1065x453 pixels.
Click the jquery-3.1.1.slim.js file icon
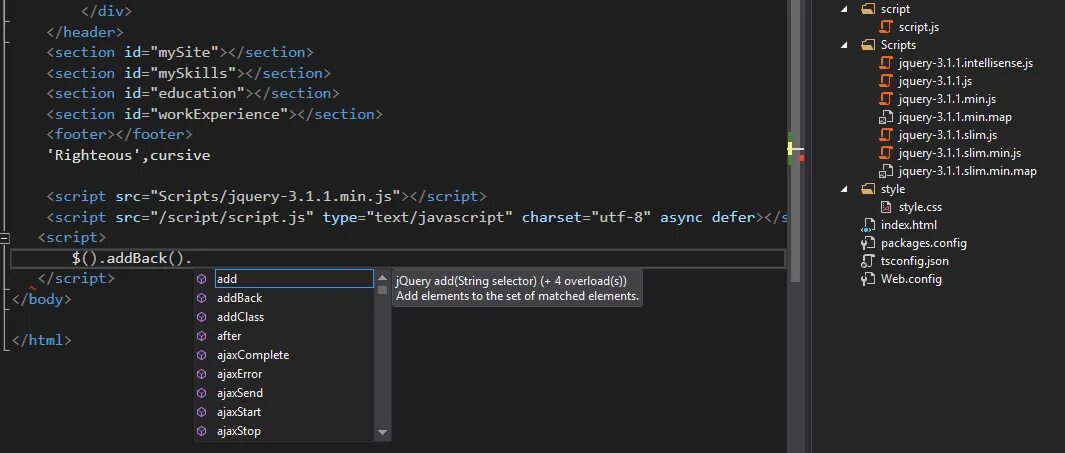886,135
